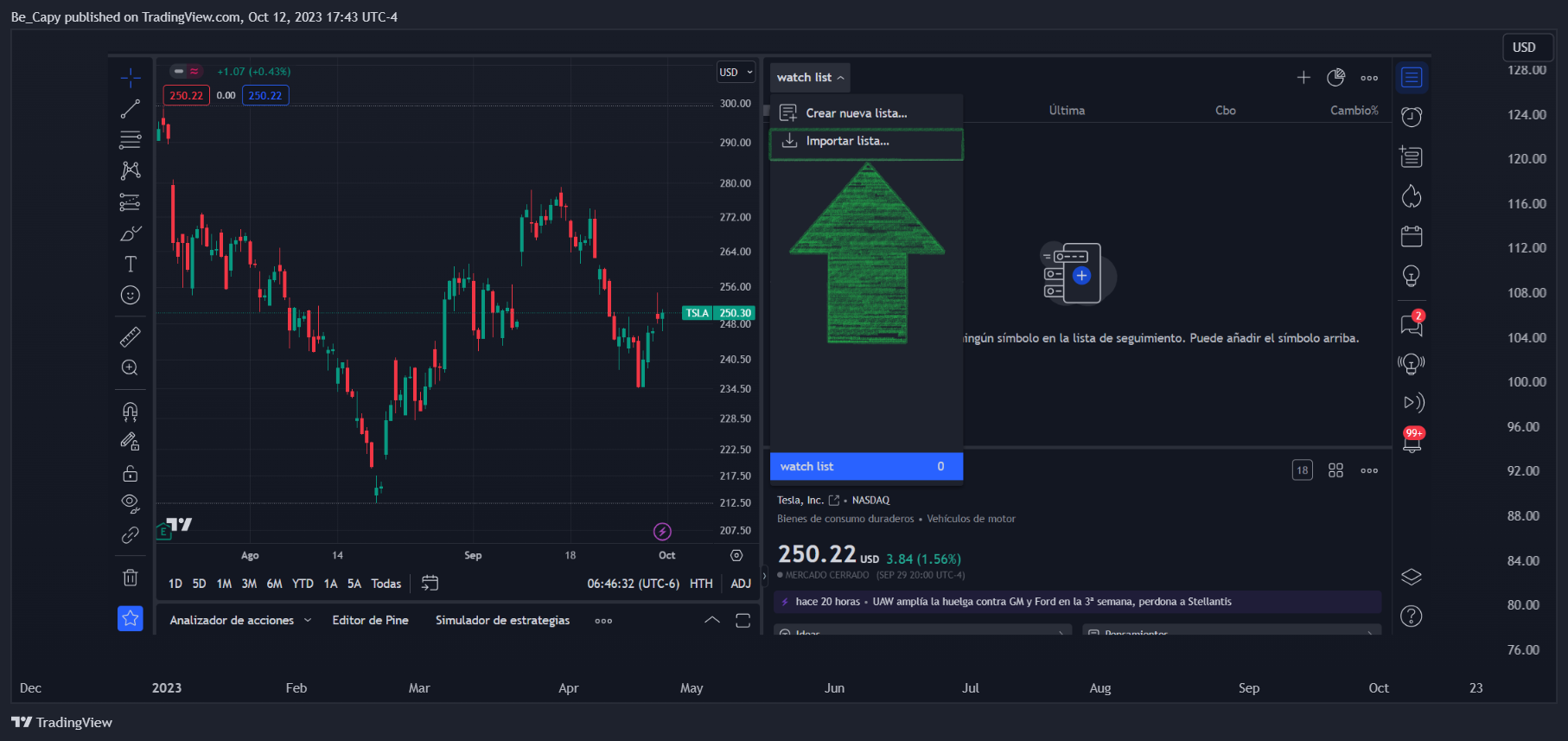The height and width of the screenshot is (741, 1568).
Task: Toggle the favorites star toolbar button
Action: (x=131, y=618)
